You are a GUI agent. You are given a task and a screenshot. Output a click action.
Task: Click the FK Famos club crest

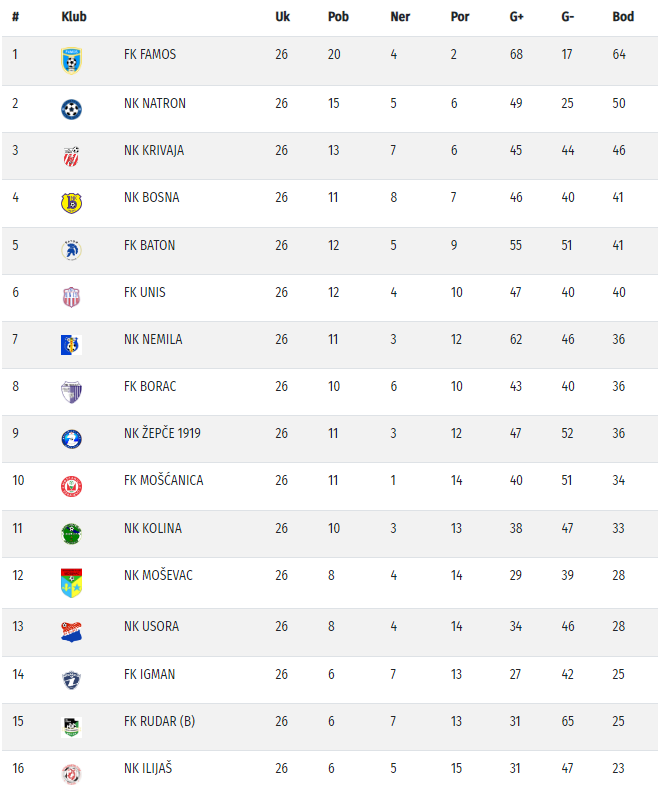coord(71,59)
